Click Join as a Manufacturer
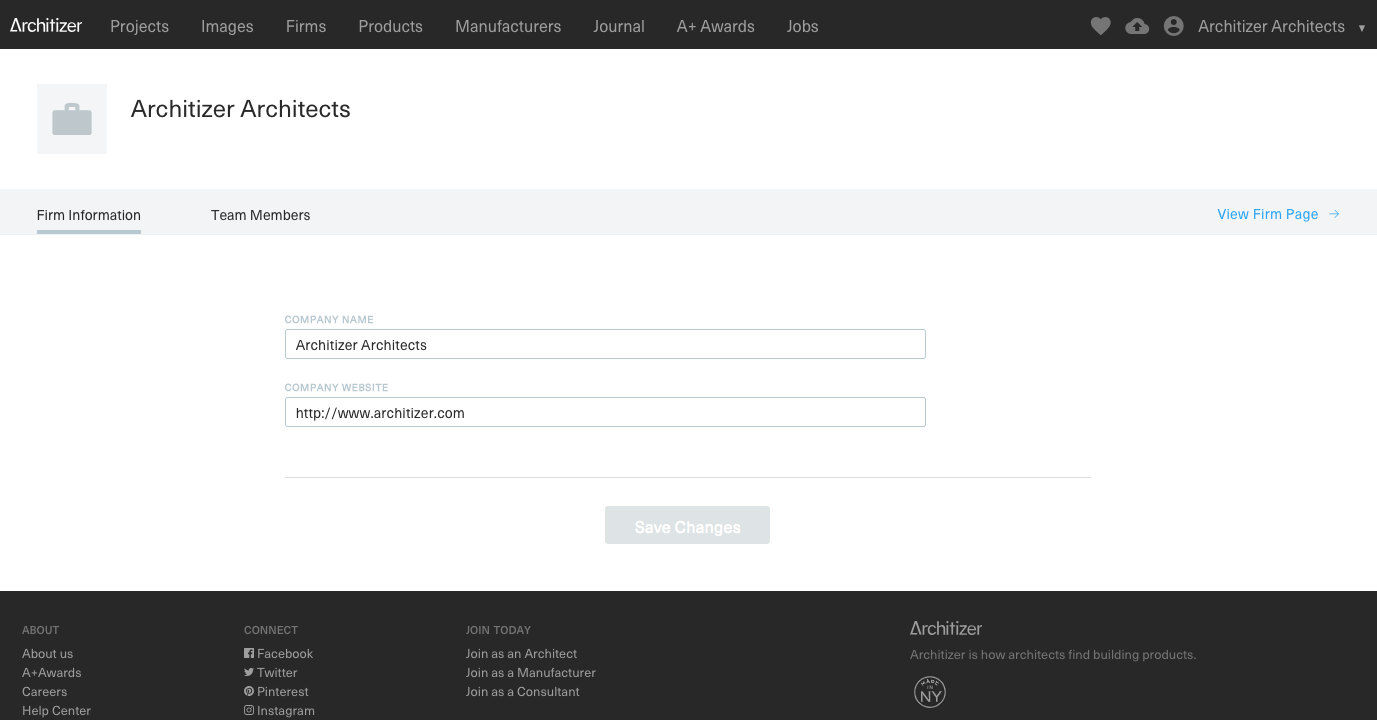 (x=531, y=672)
